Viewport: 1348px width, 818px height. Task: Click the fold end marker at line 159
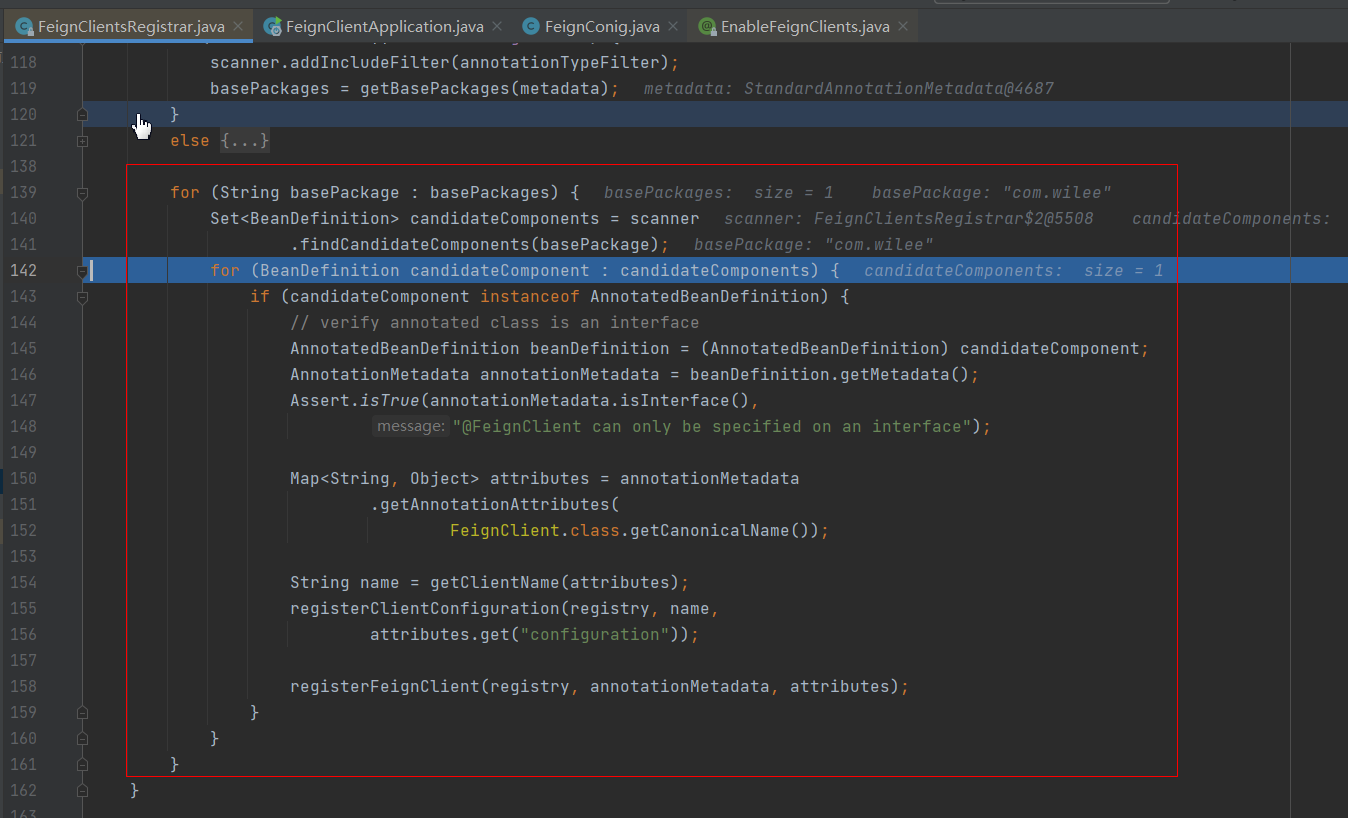83,712
